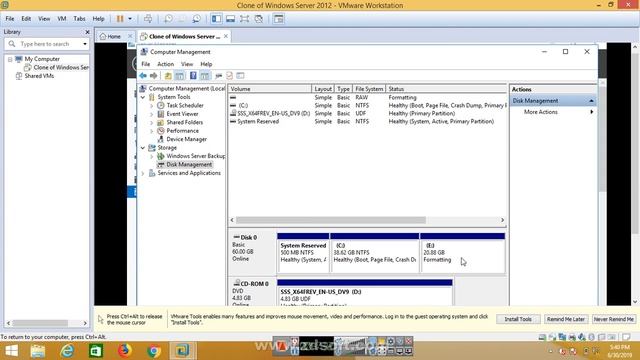Open Computer Management Help menu
640x360 pixels.
pos(206,64)
